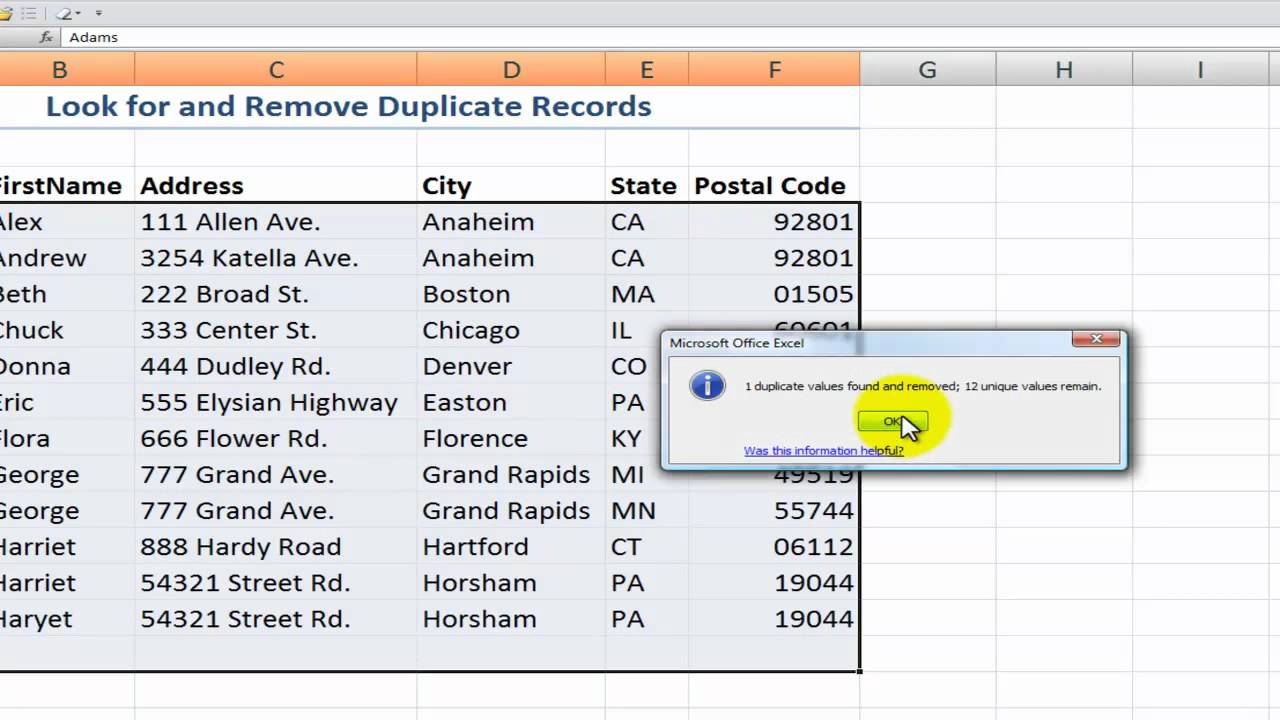The image size is (1280, 720).
Task: Click the 'Look for and Remove Duplicate Records' title
Action: (348, 107)
